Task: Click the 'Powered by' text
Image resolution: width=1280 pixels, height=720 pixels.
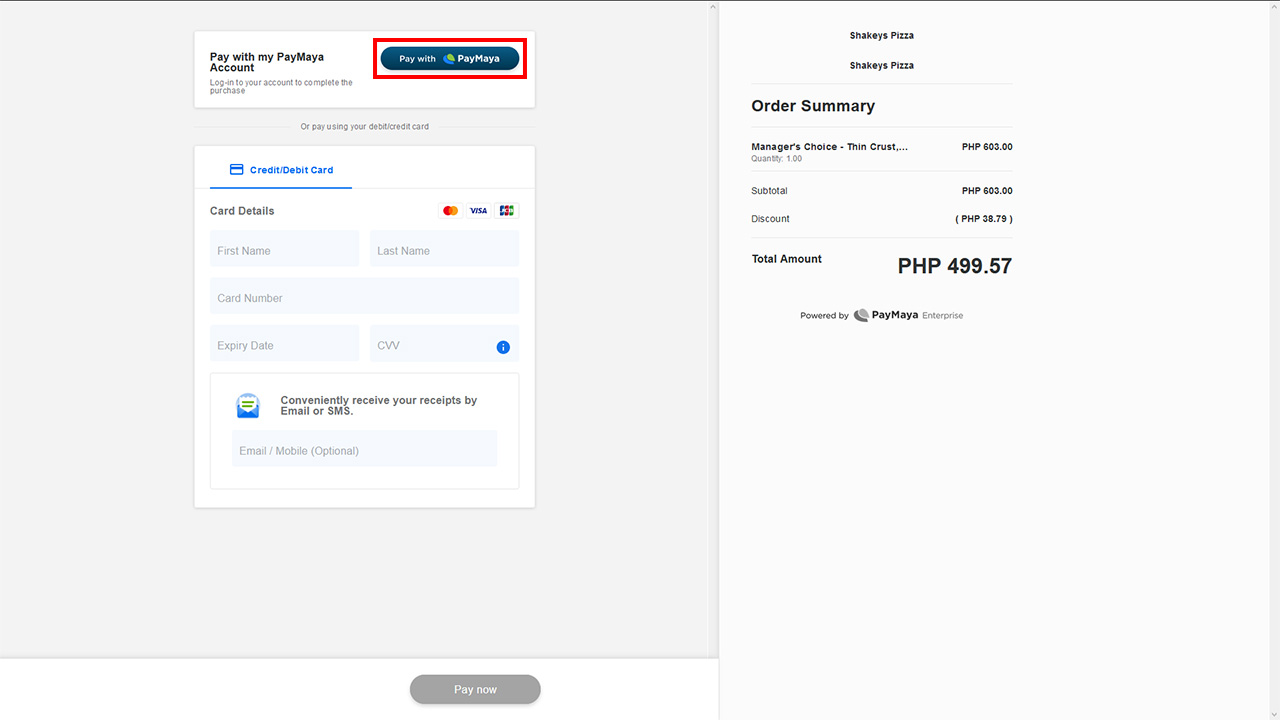Action: (824, 316)
